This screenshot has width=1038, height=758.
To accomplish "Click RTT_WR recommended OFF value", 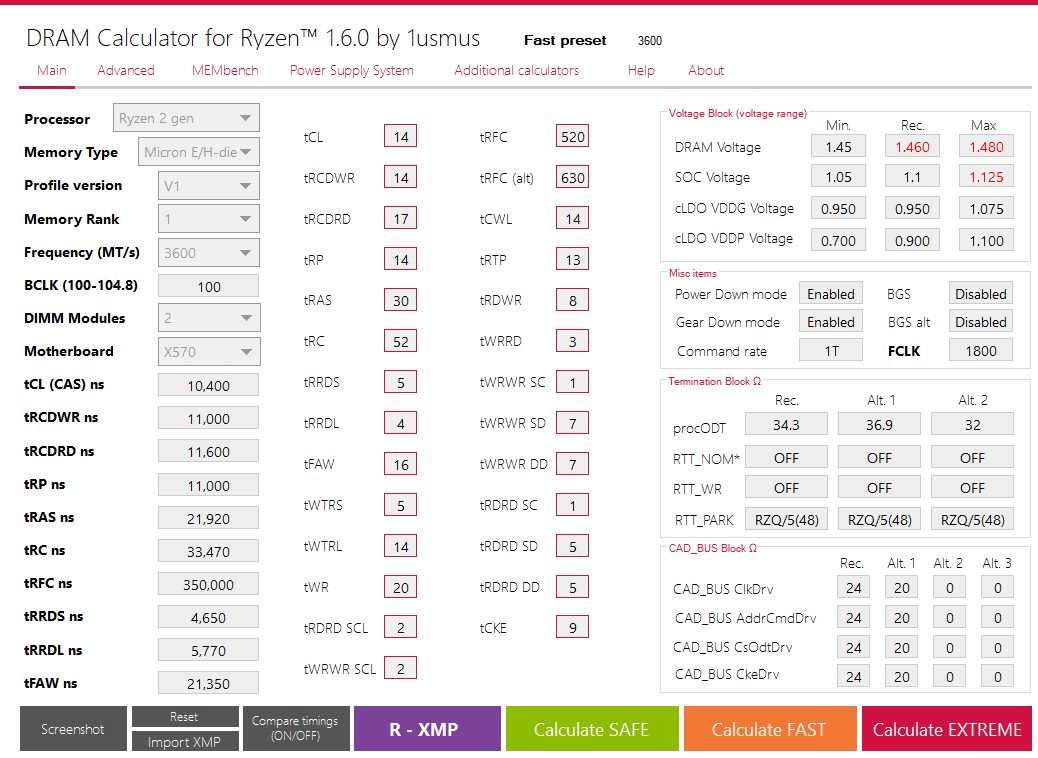I will click(786, 487).
